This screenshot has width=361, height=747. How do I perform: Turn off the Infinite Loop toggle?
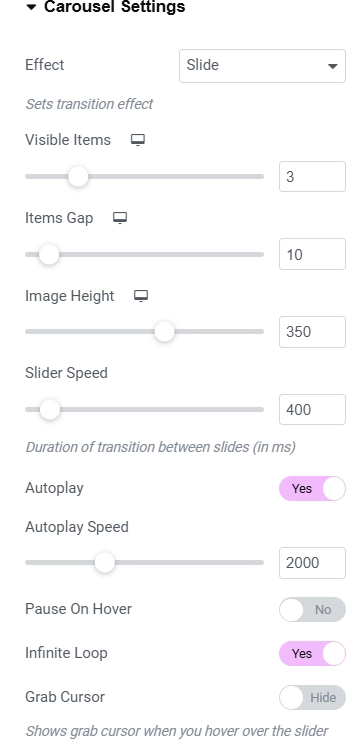[x=312, y=653]
